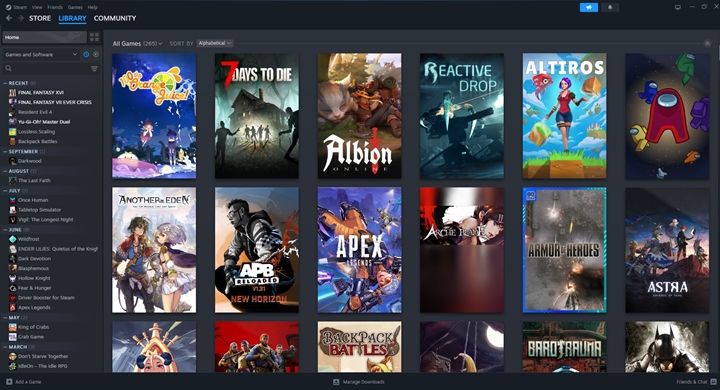This screenshot has width=720, height=390.
Task: Open Manage Downloads icon
Action: (x=336, y=382)
